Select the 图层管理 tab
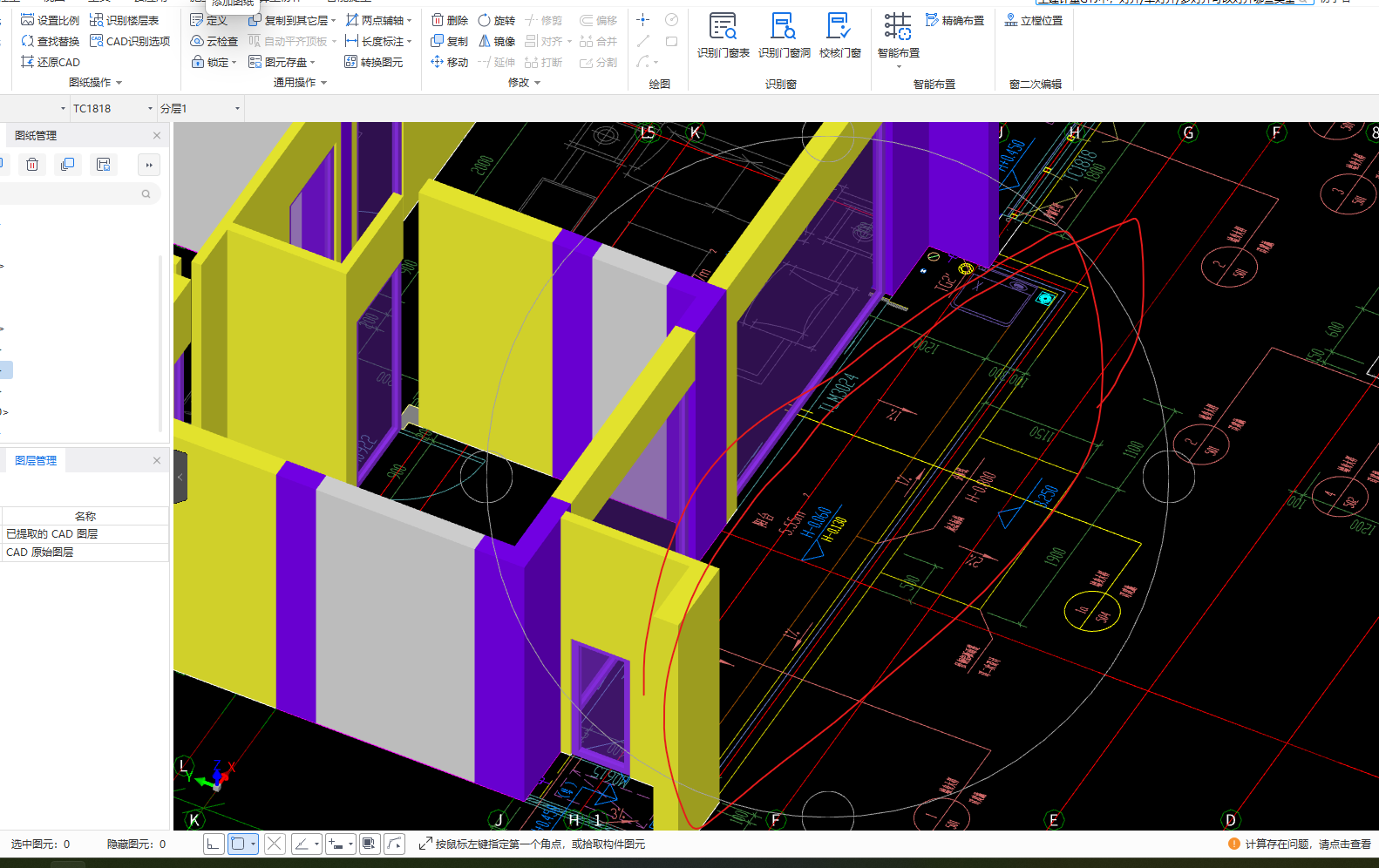Viewport: 1379px width, 868px height. tap(36, 460)
